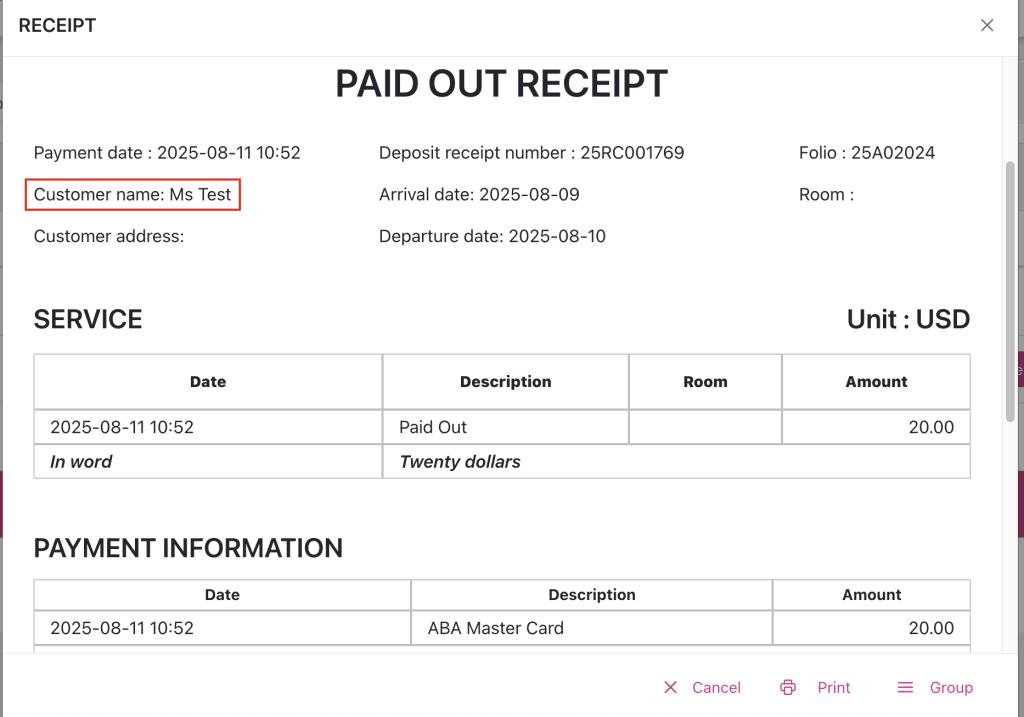
Task: Select the Deposit receipt number 25RC001769 text
Action: (x=531, y=153)
